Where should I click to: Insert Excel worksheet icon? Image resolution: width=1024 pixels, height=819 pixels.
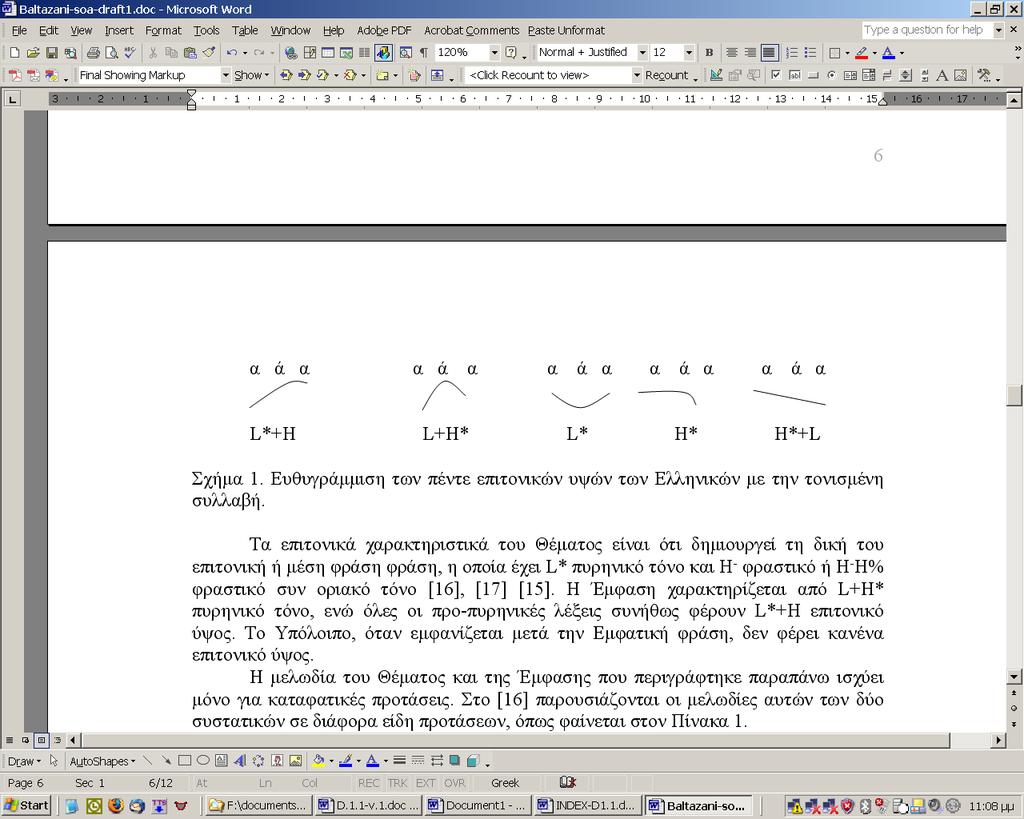(346, 53)
